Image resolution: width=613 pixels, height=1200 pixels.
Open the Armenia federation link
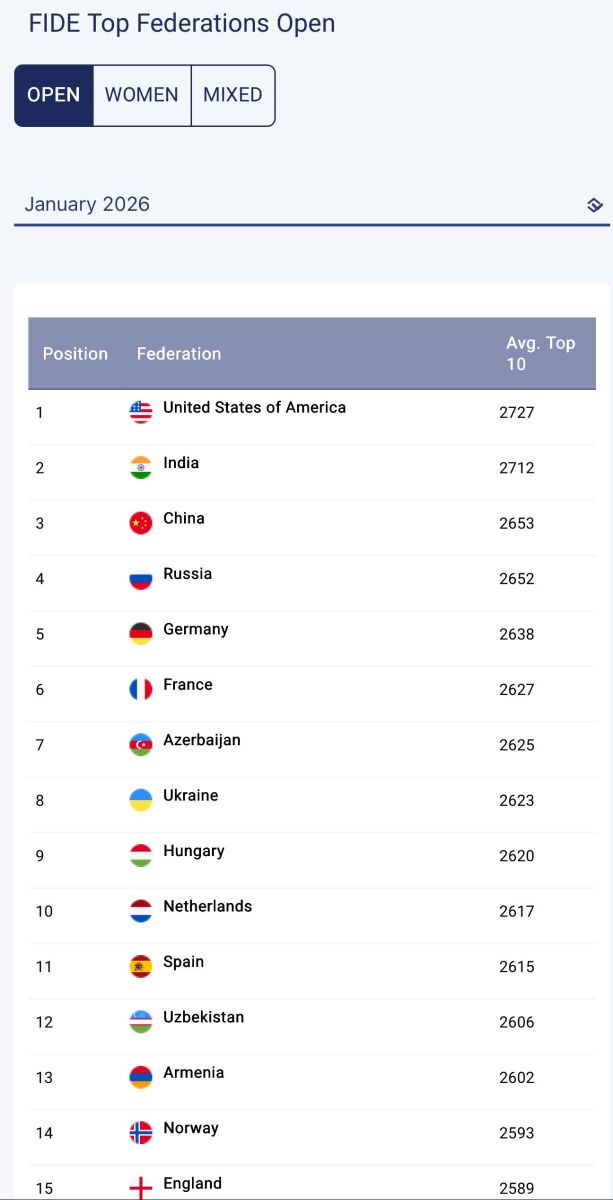coord(194,1072)
